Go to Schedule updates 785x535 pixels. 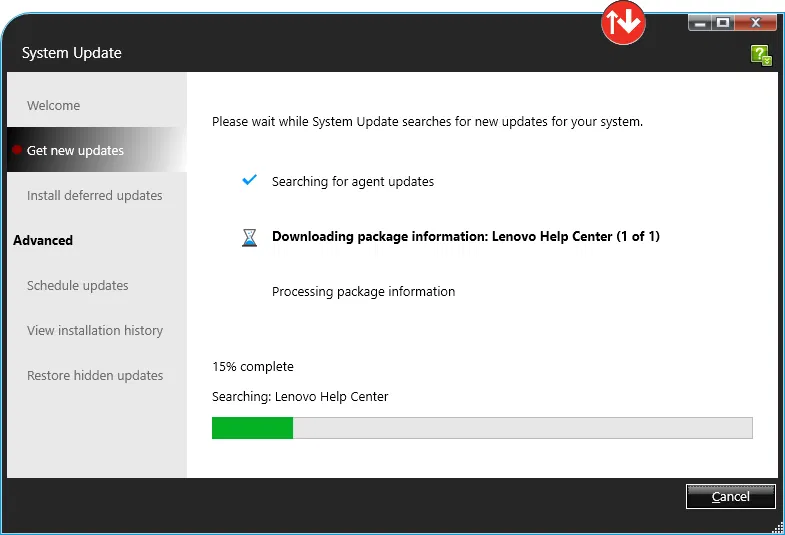pos(78,285)
